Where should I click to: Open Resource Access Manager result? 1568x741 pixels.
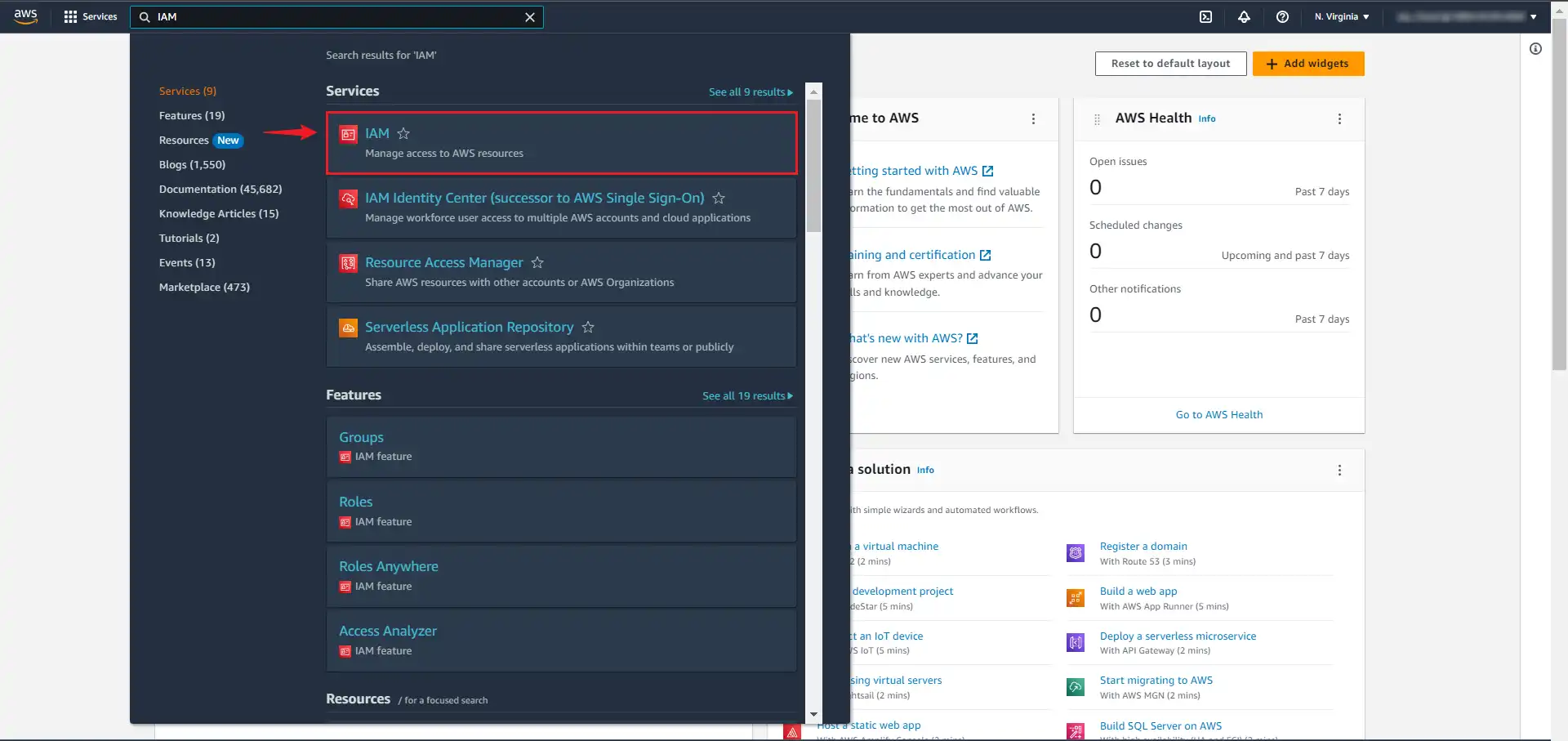click(443, 262)
